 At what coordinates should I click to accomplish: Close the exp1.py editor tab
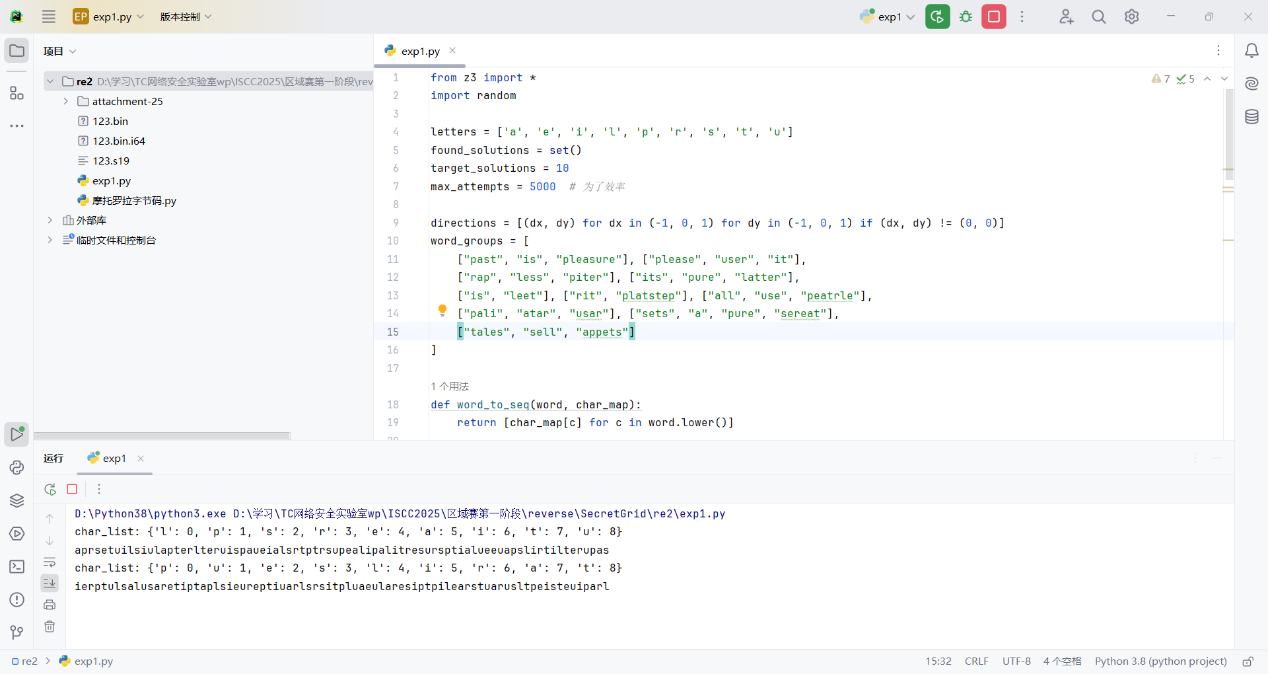pyautogui.click(x=452, y=50)
